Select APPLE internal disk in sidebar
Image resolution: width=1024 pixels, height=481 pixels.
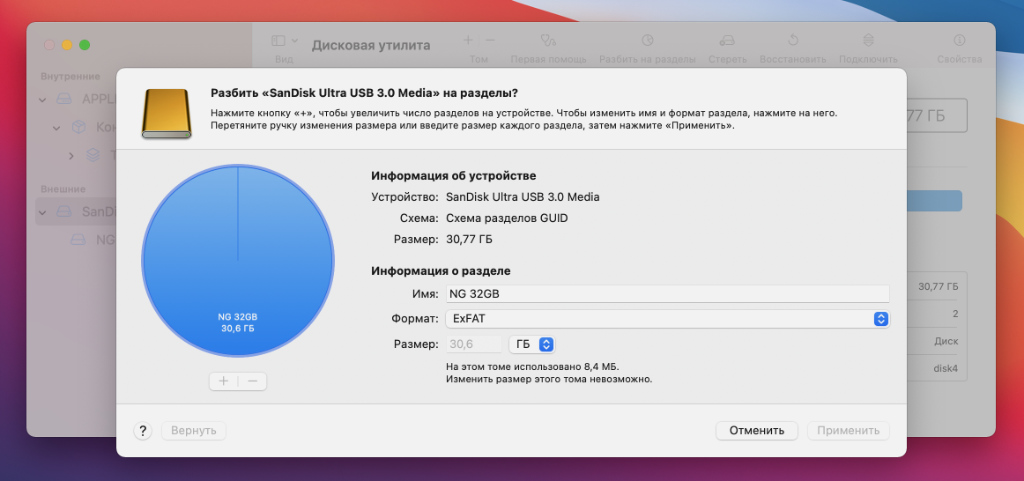tap(86, 100)
